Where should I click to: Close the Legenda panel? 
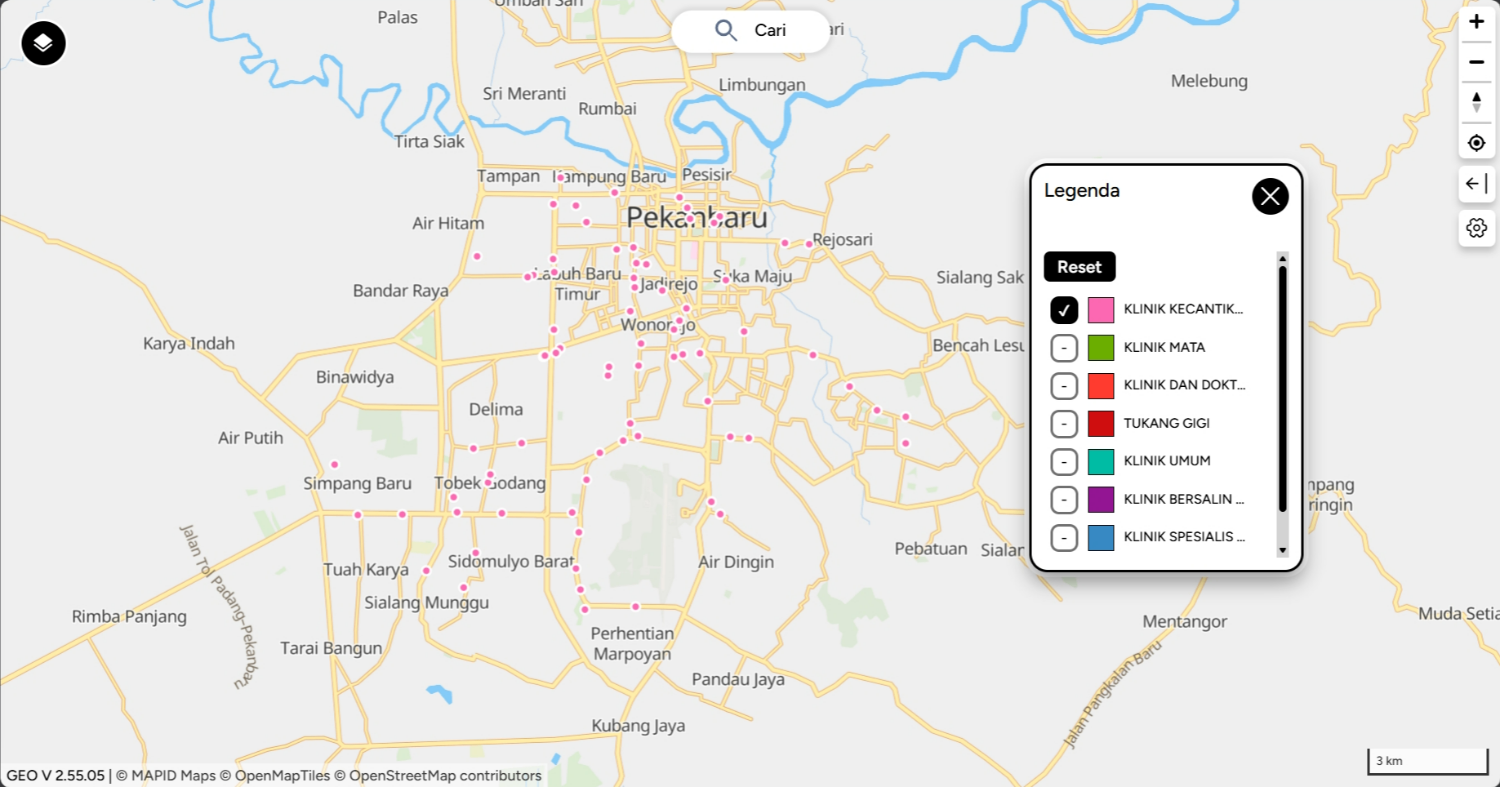(x=1270, y=196)
